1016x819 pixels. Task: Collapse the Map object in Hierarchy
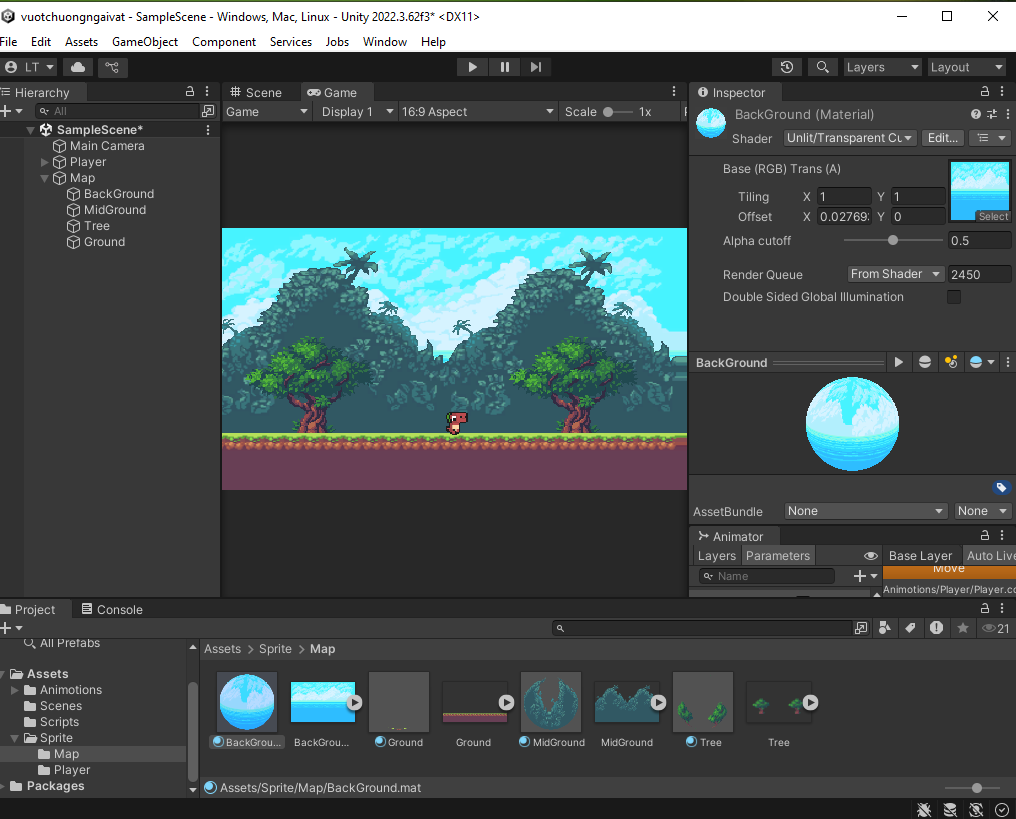coord(44,178)
